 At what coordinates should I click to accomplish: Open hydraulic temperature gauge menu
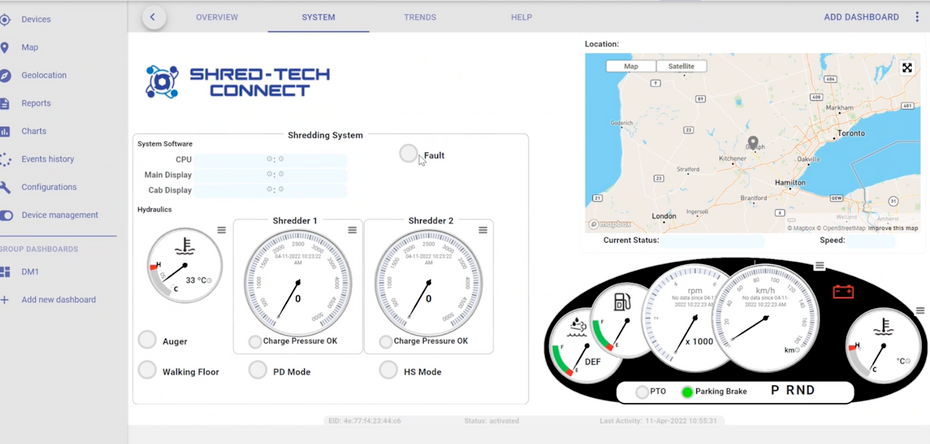tap(221, 230)
